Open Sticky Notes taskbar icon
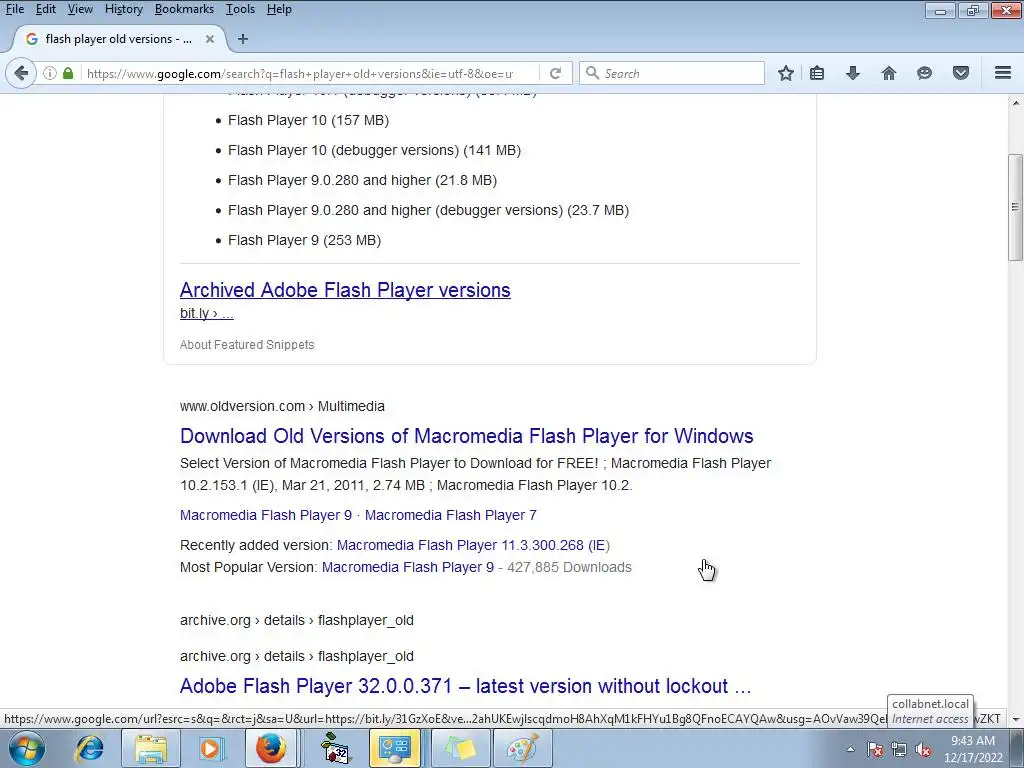Viewport: 1024px width, 768px height. click(460, 748)
